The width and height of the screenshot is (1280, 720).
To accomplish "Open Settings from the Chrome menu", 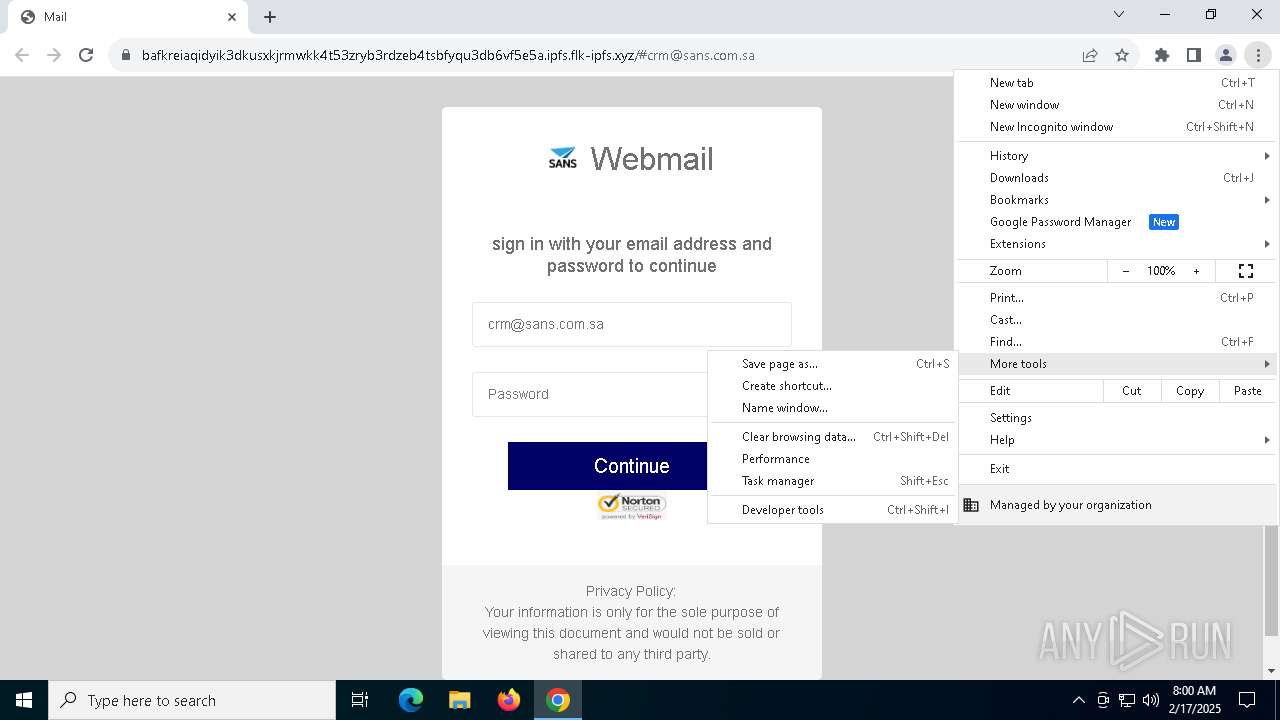I will [x=1117, y=418].
